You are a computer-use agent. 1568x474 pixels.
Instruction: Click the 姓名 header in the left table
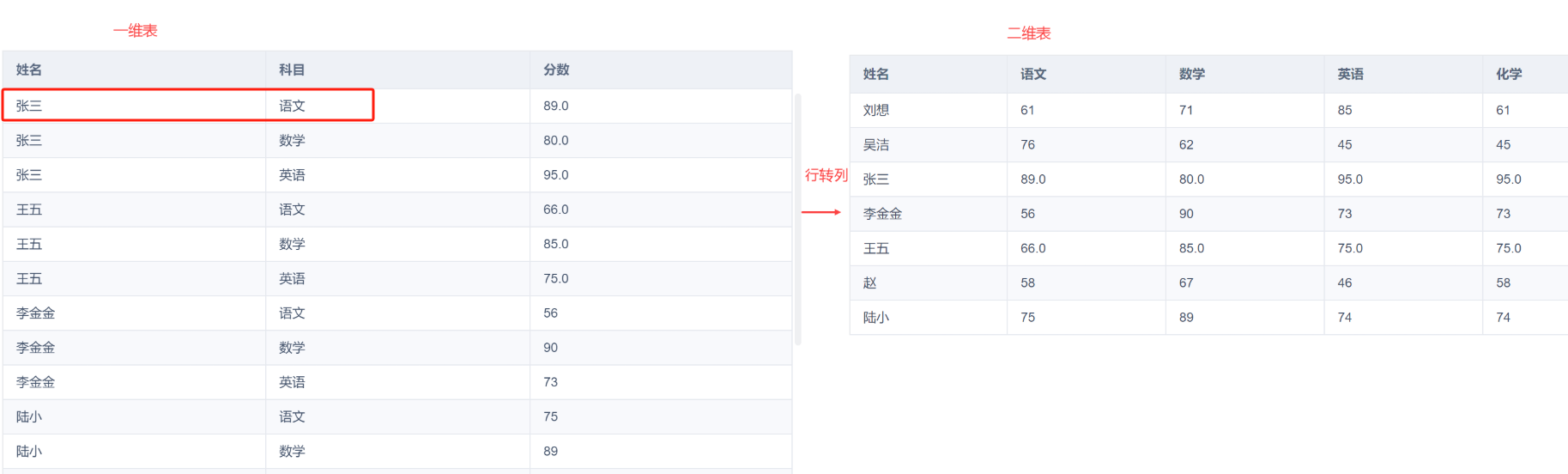click(29, 70)
